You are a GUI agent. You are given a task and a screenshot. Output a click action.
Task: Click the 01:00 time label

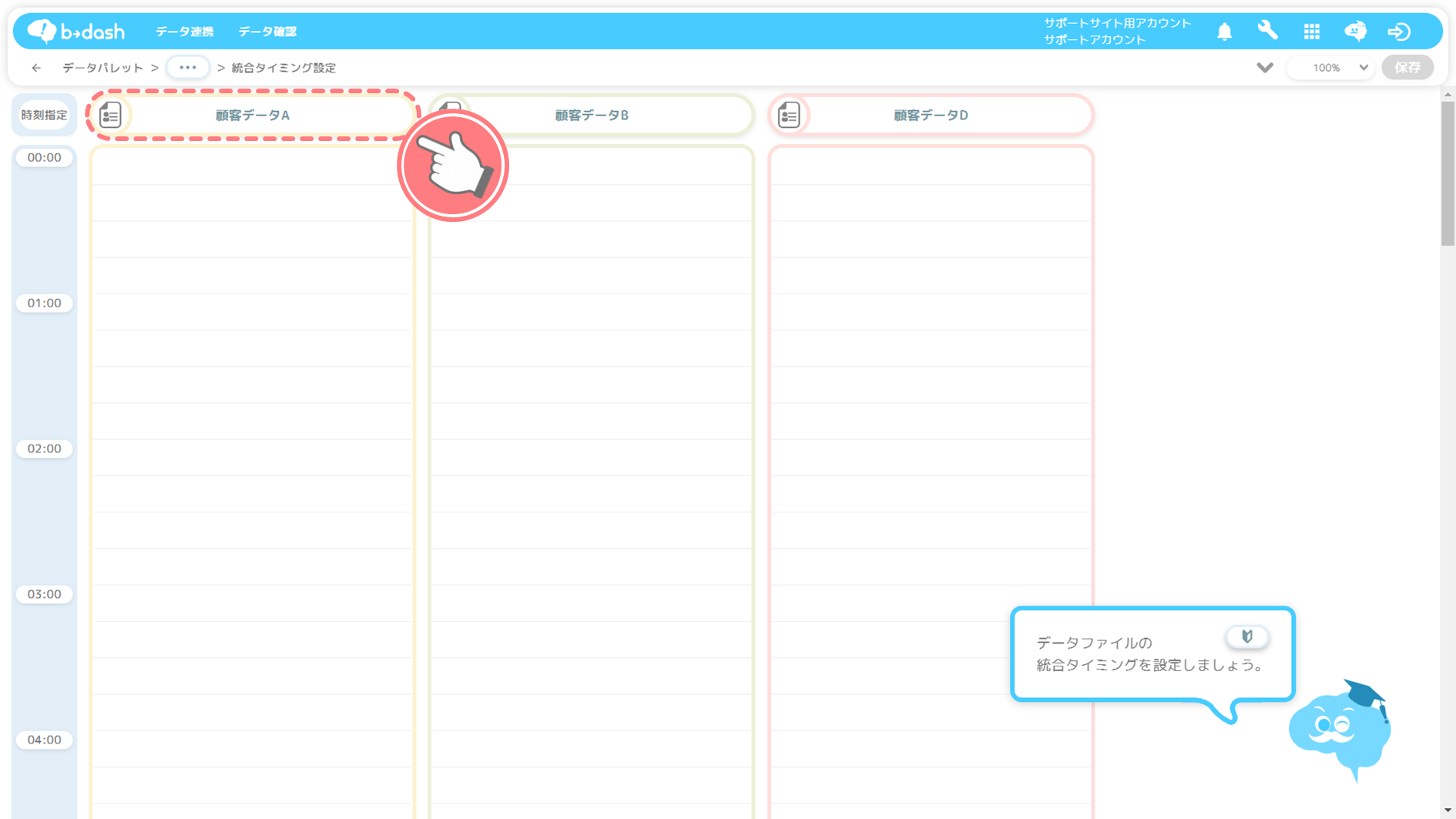(44, 303)
